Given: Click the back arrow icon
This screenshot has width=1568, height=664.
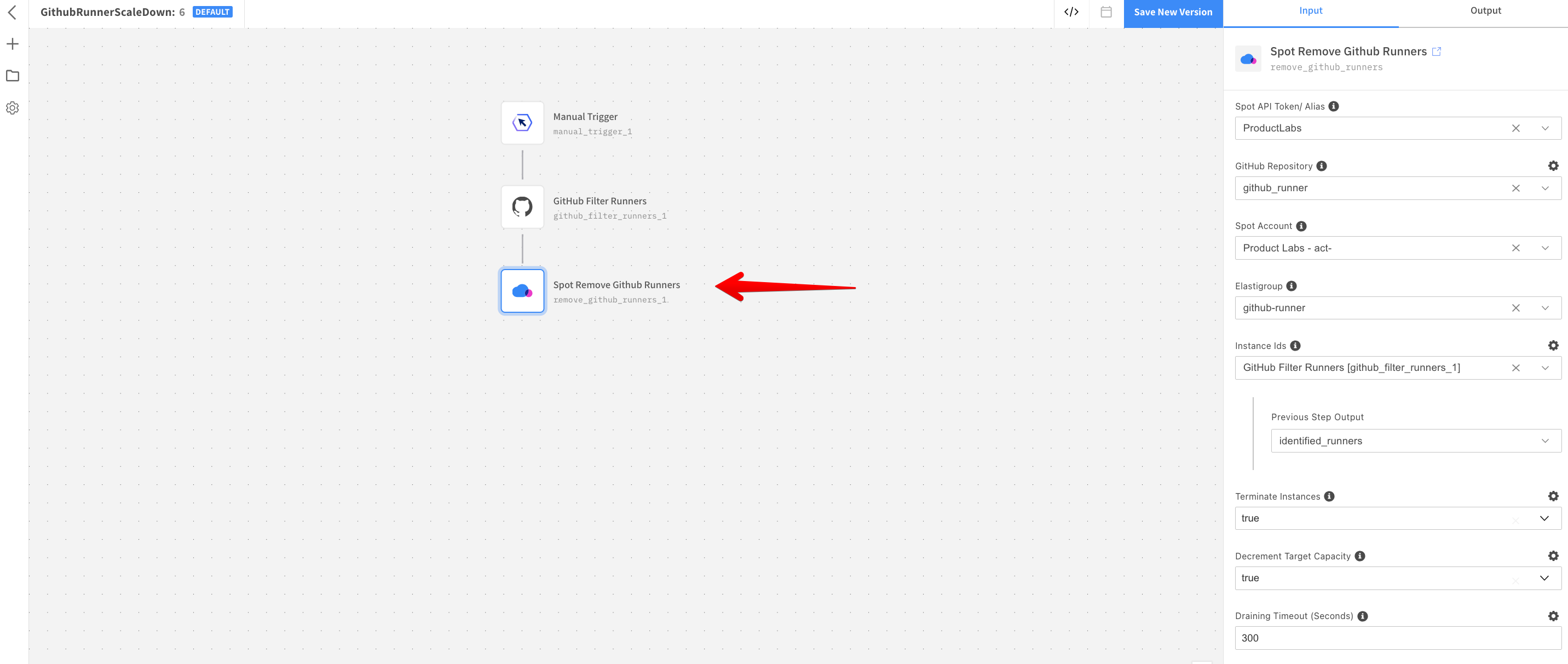Looking at the screenshot, I should 12,12.
